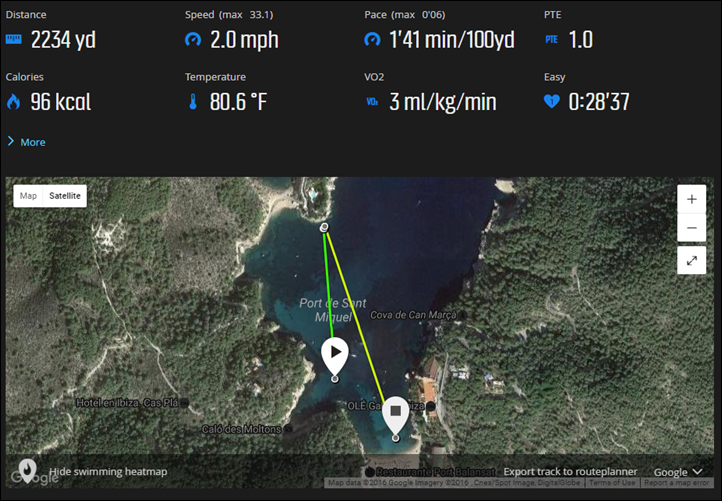Export track to routeplanner
The width and height of the screenshot is (722, 501).
pyautogui.click(x=570, y=472)
